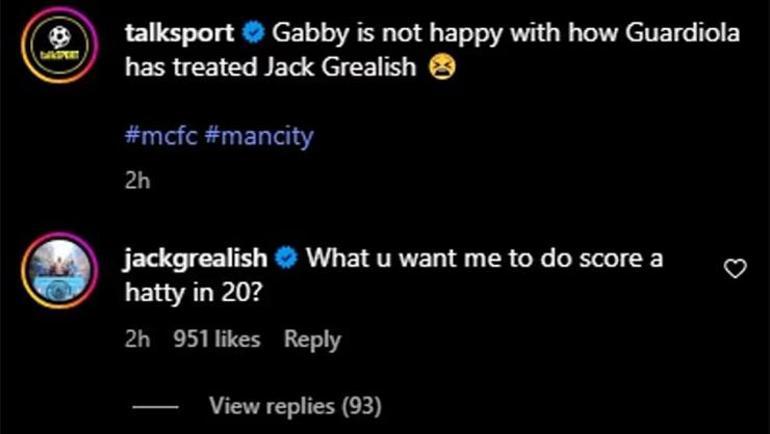Expand View replies (93)
Viewport: 770px width, 434px height.
(x=295, y=406)
